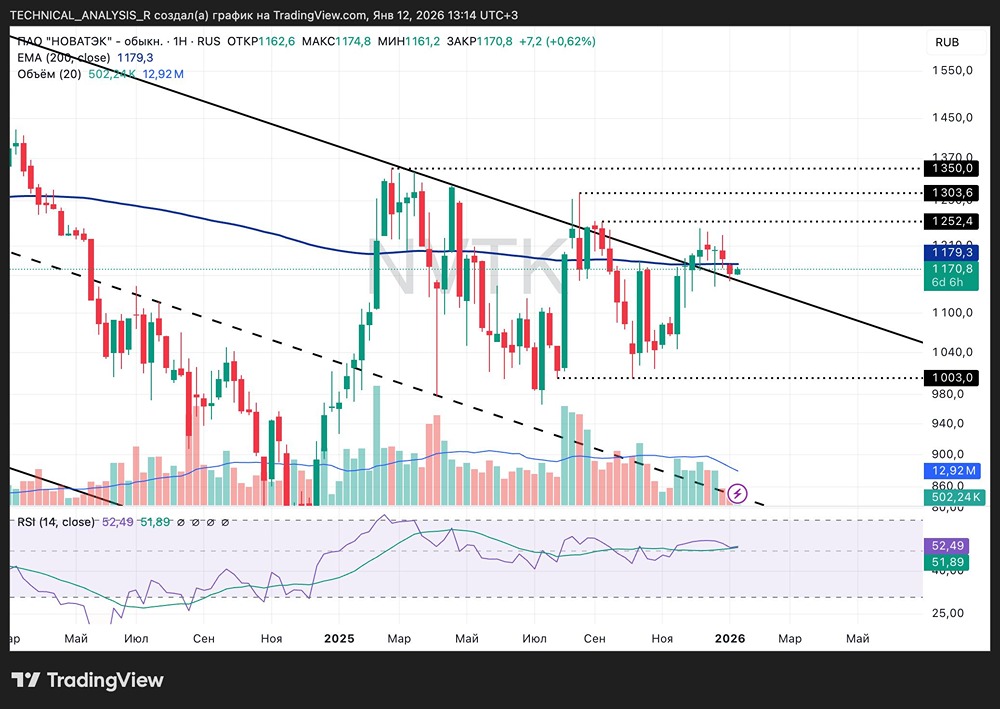The width and height of the screenshot is (1000, 709).
Task: Select the EMA (200, close) legend title
Action: click(64, 58)
